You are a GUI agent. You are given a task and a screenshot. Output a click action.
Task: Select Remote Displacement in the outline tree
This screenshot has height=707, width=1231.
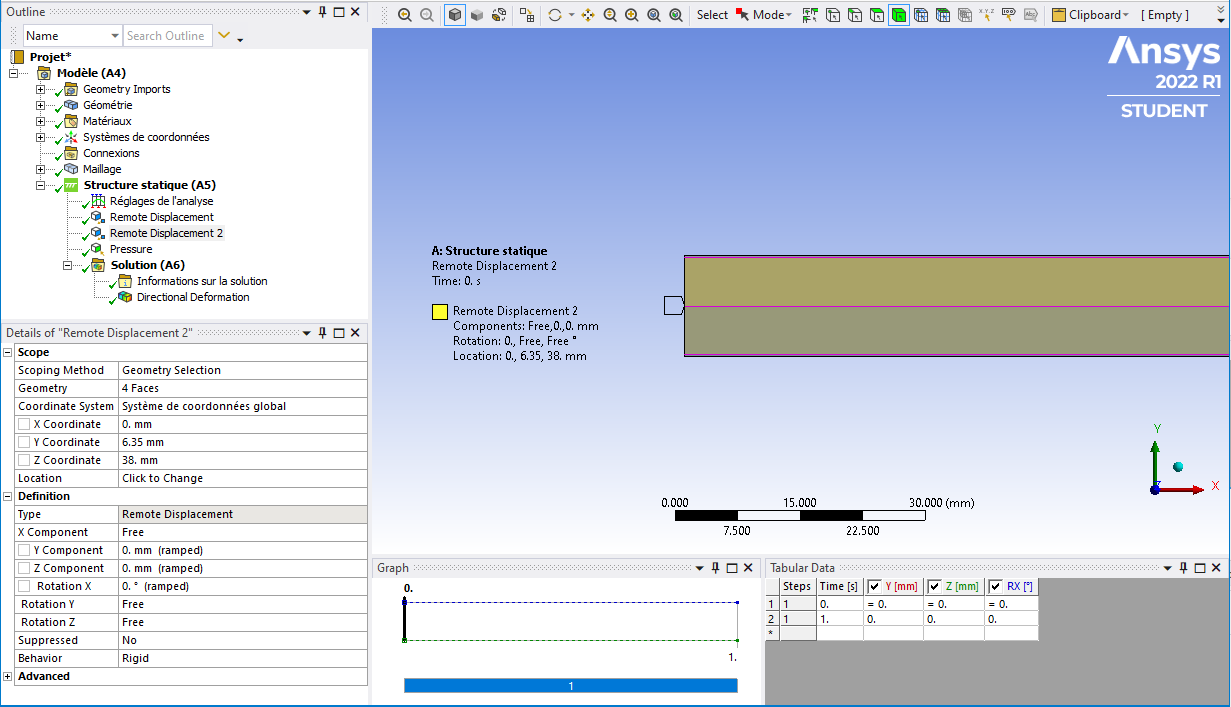161,217
